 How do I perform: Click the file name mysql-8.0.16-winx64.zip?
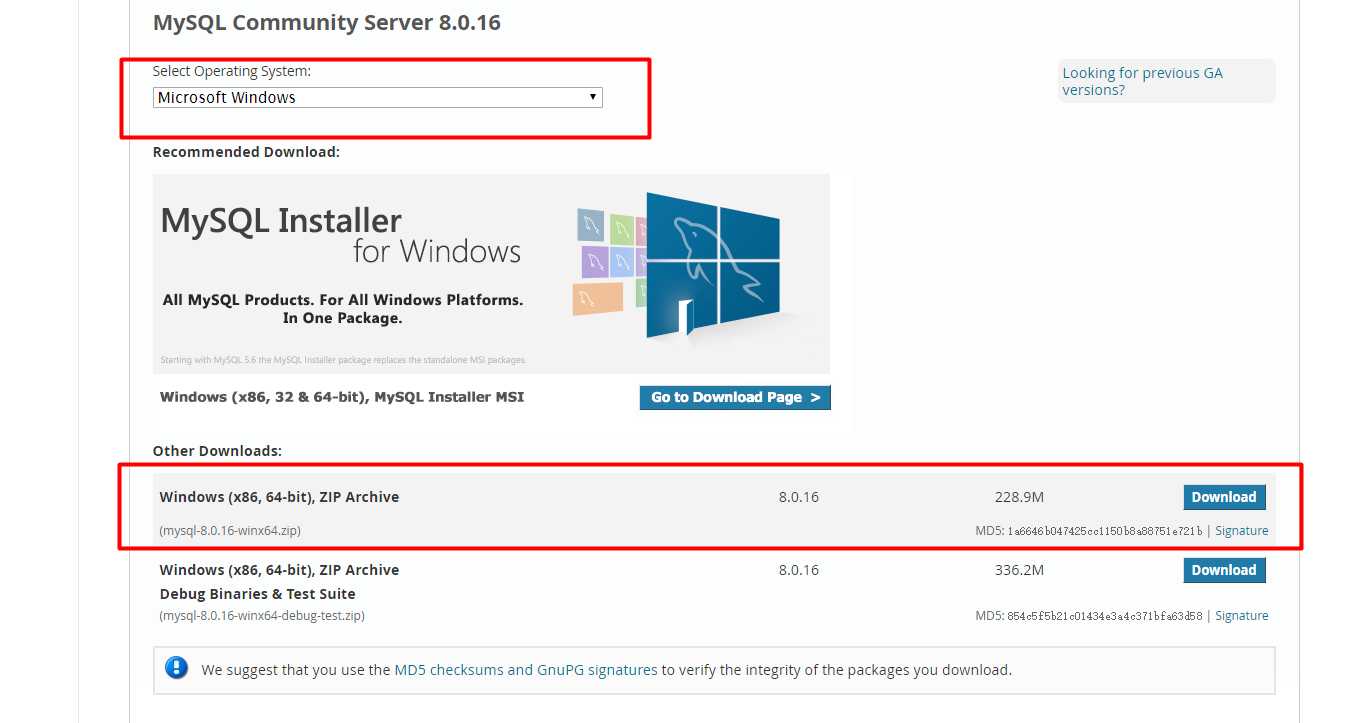click(230, 531)
